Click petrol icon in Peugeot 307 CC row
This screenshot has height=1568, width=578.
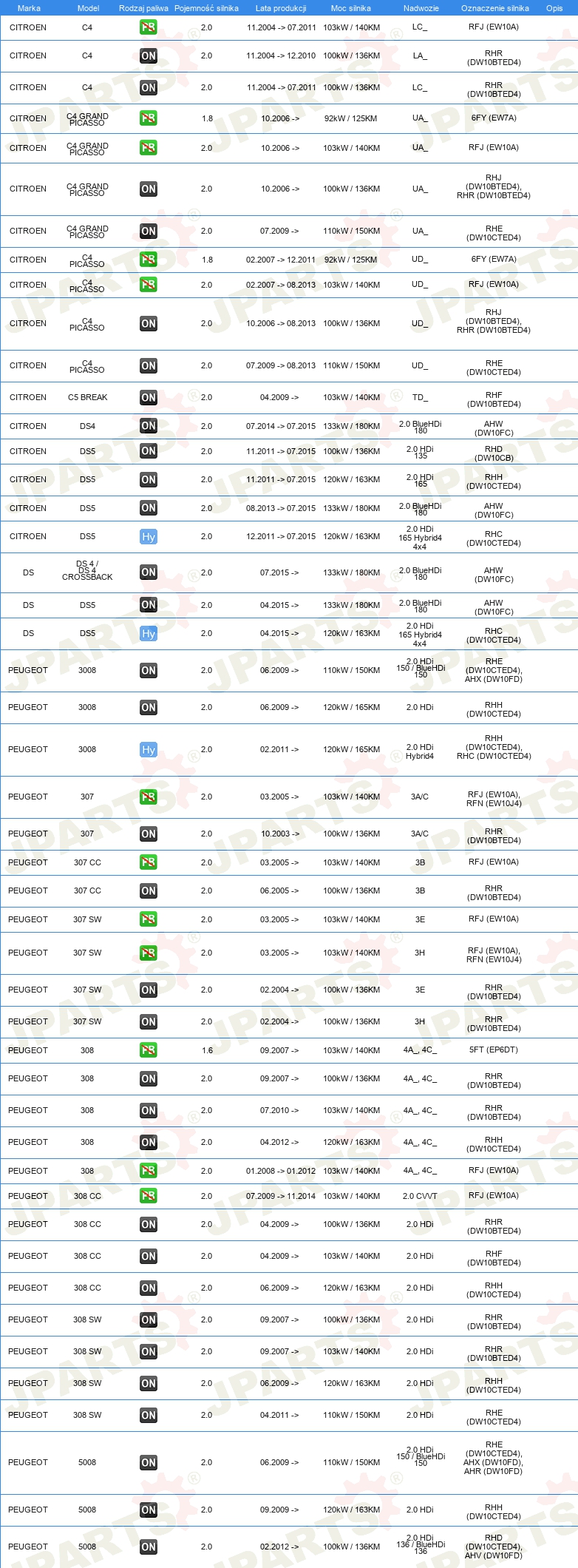(x=149, y=862)
